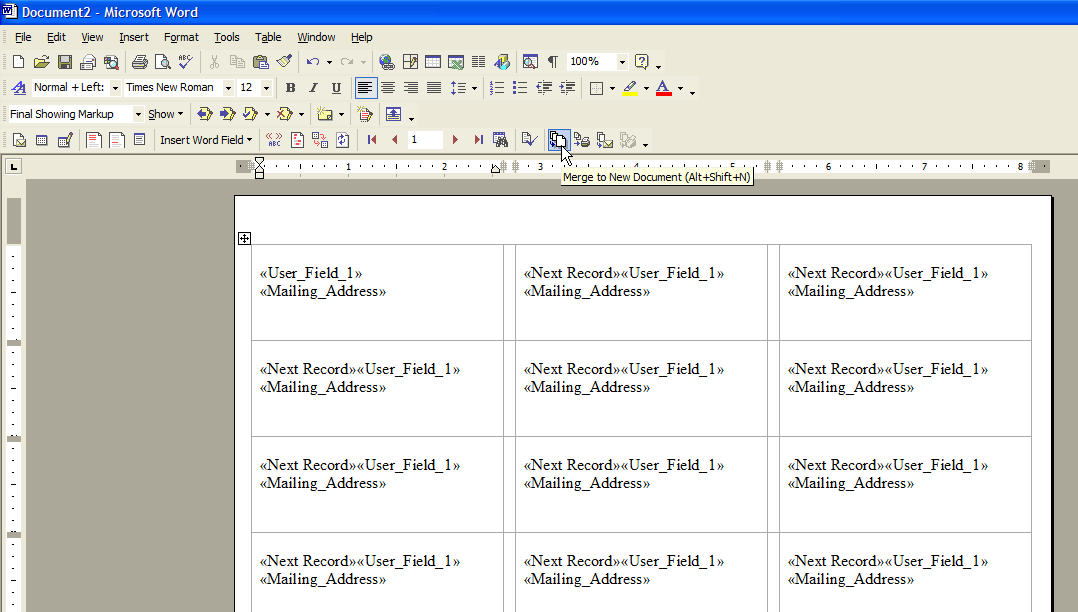1078x612 pixels.
Task: Open a file using the folder icon
Action: tap(42, 62)
